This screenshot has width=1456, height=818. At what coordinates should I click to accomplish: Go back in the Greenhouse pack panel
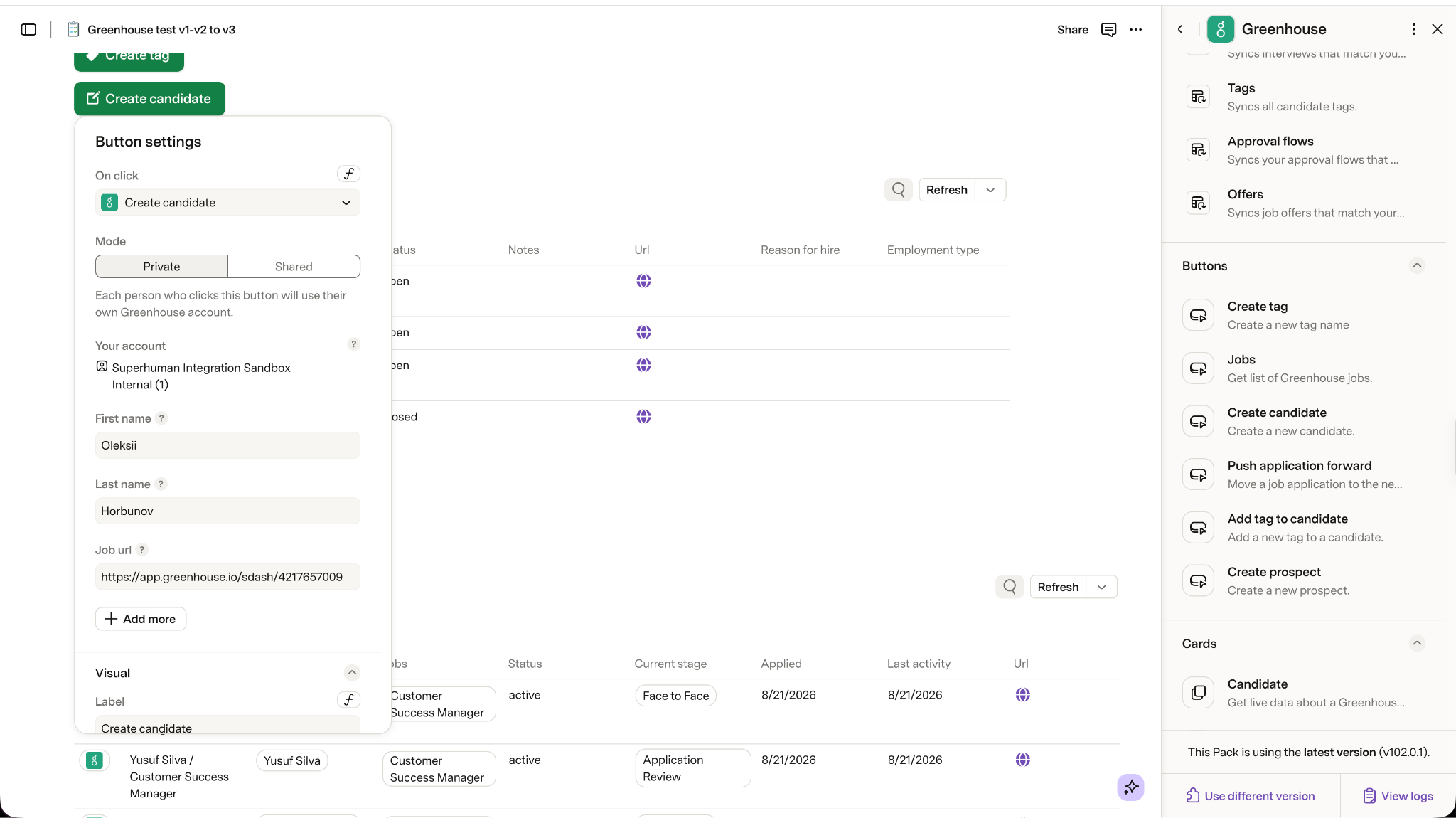pyautogui.click(x=1180, y=29)
